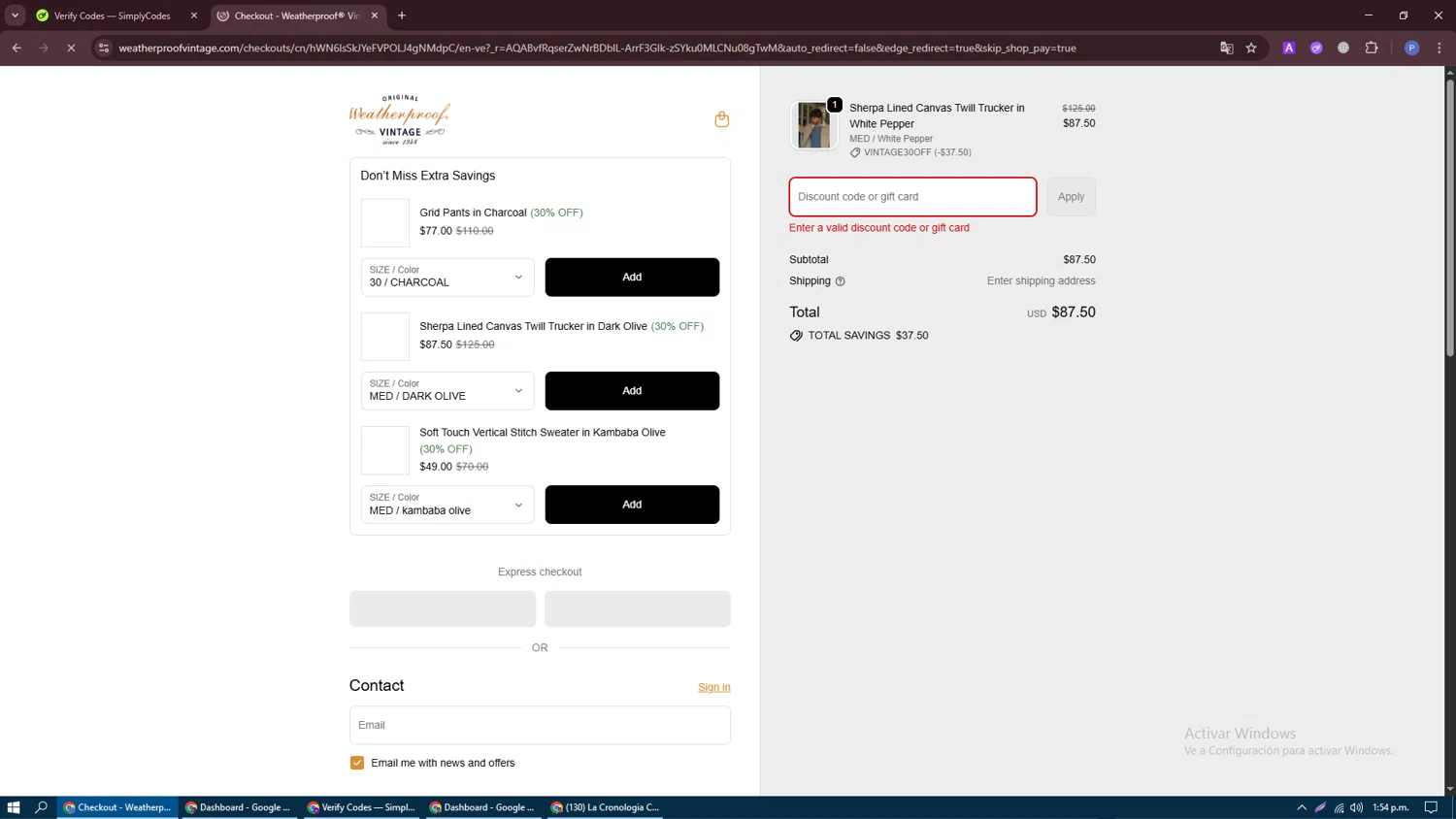Show hidden system tray icons

click(1302, 807)
